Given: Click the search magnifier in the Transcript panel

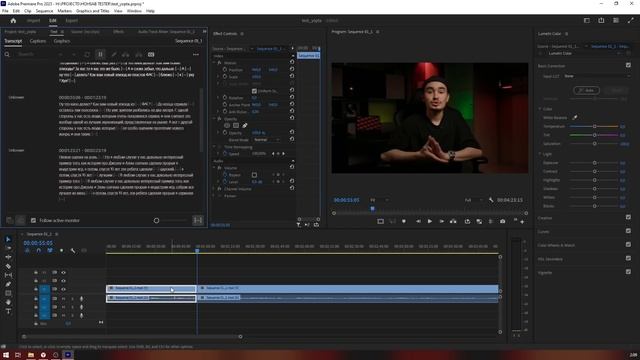Looking at the screenshot, I should [x=7, y=54].
